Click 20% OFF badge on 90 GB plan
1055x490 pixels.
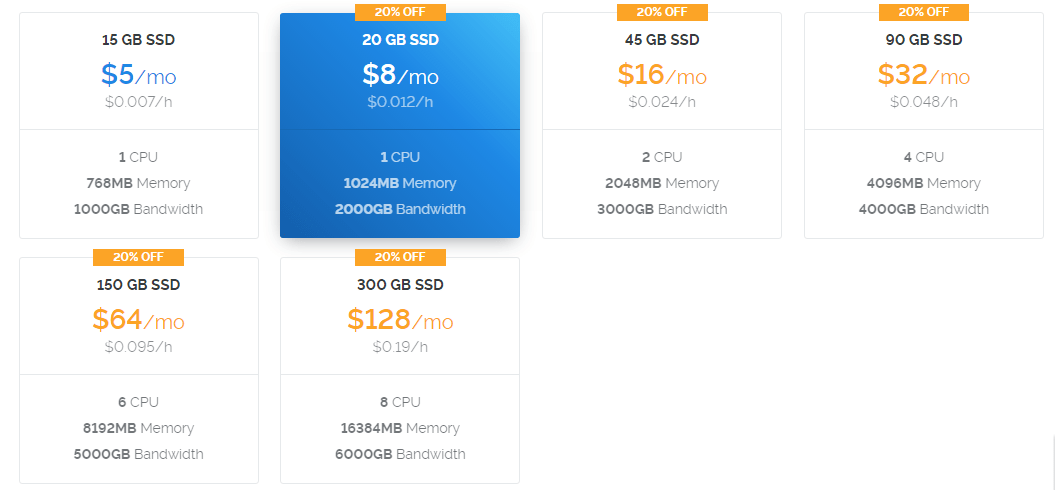(924, 12)
